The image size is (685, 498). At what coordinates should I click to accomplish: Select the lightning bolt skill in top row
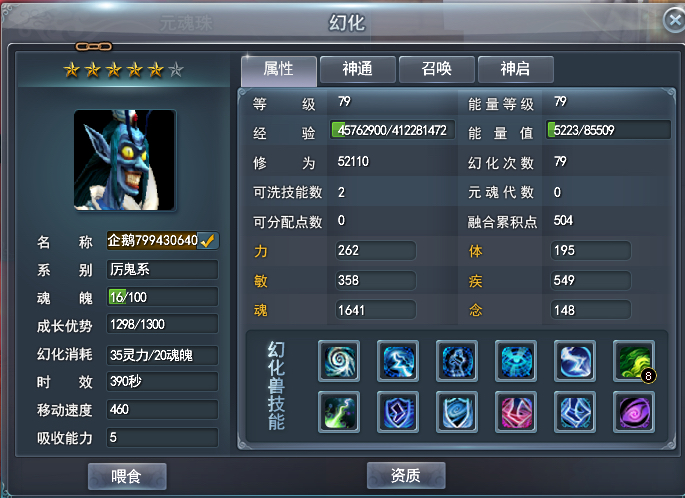[398, 361]
